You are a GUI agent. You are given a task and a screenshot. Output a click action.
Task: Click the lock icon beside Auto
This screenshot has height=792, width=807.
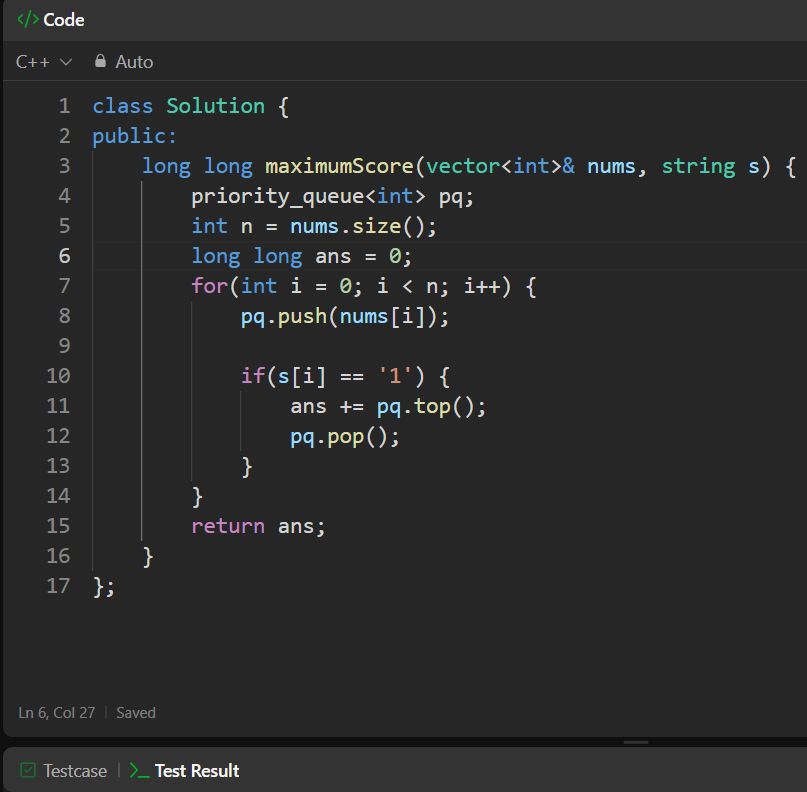(100, 61)
